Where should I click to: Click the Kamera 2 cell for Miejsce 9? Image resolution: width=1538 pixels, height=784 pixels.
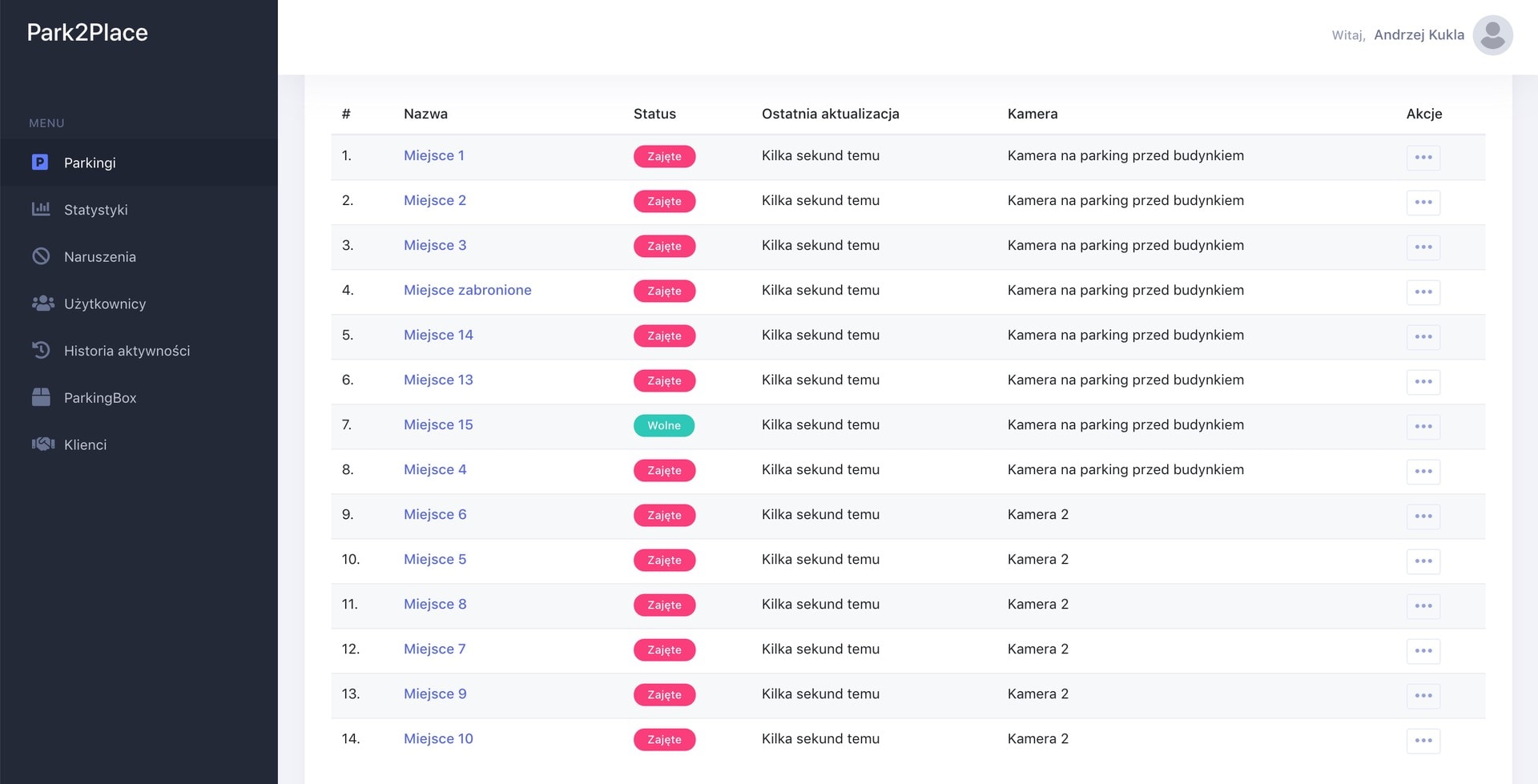[x=1038, y=694]
